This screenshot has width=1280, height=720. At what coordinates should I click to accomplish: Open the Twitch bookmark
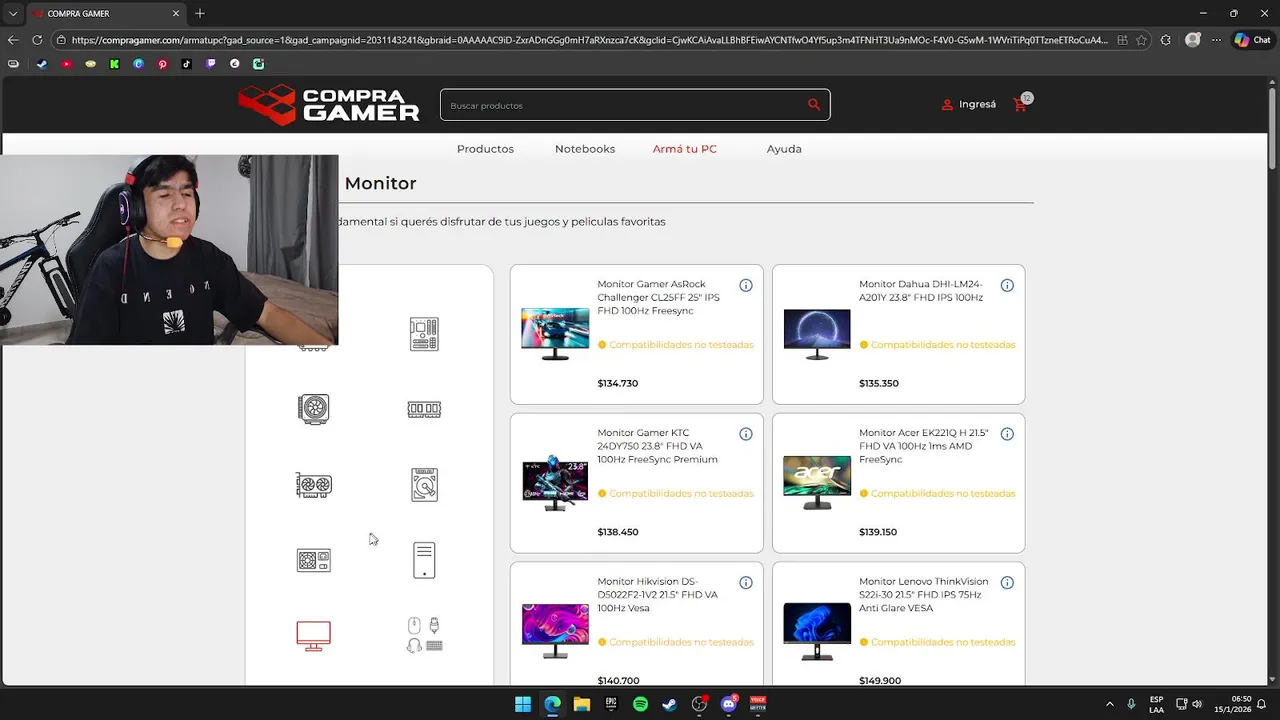pyautogui.click(x=211, y=64)
